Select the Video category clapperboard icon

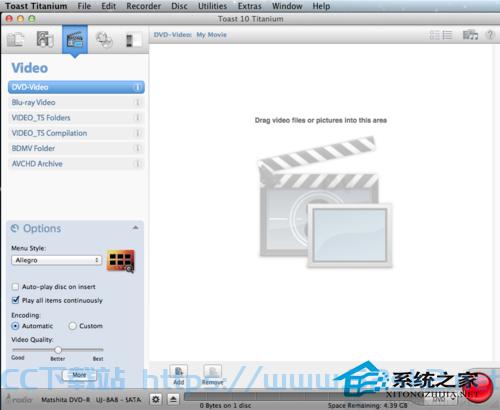pos(75,40)
